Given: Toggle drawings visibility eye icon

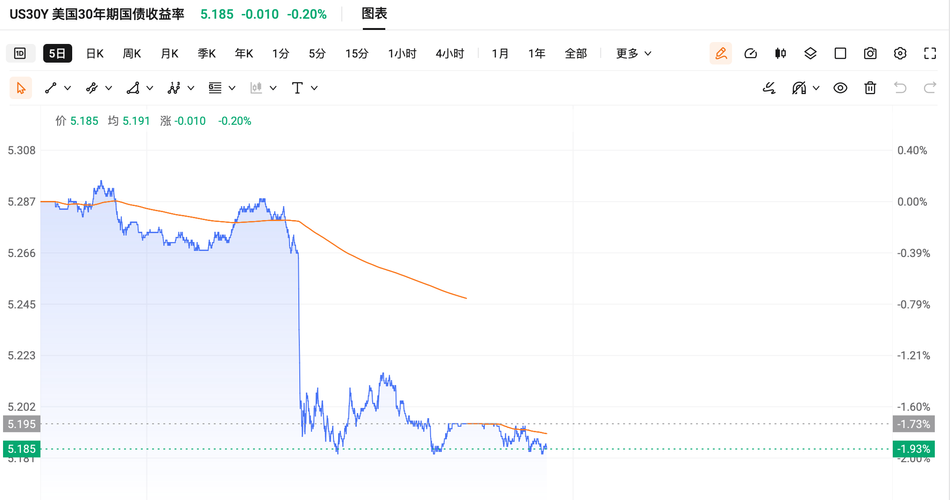Looking at the screenshot, I should 840,88.
